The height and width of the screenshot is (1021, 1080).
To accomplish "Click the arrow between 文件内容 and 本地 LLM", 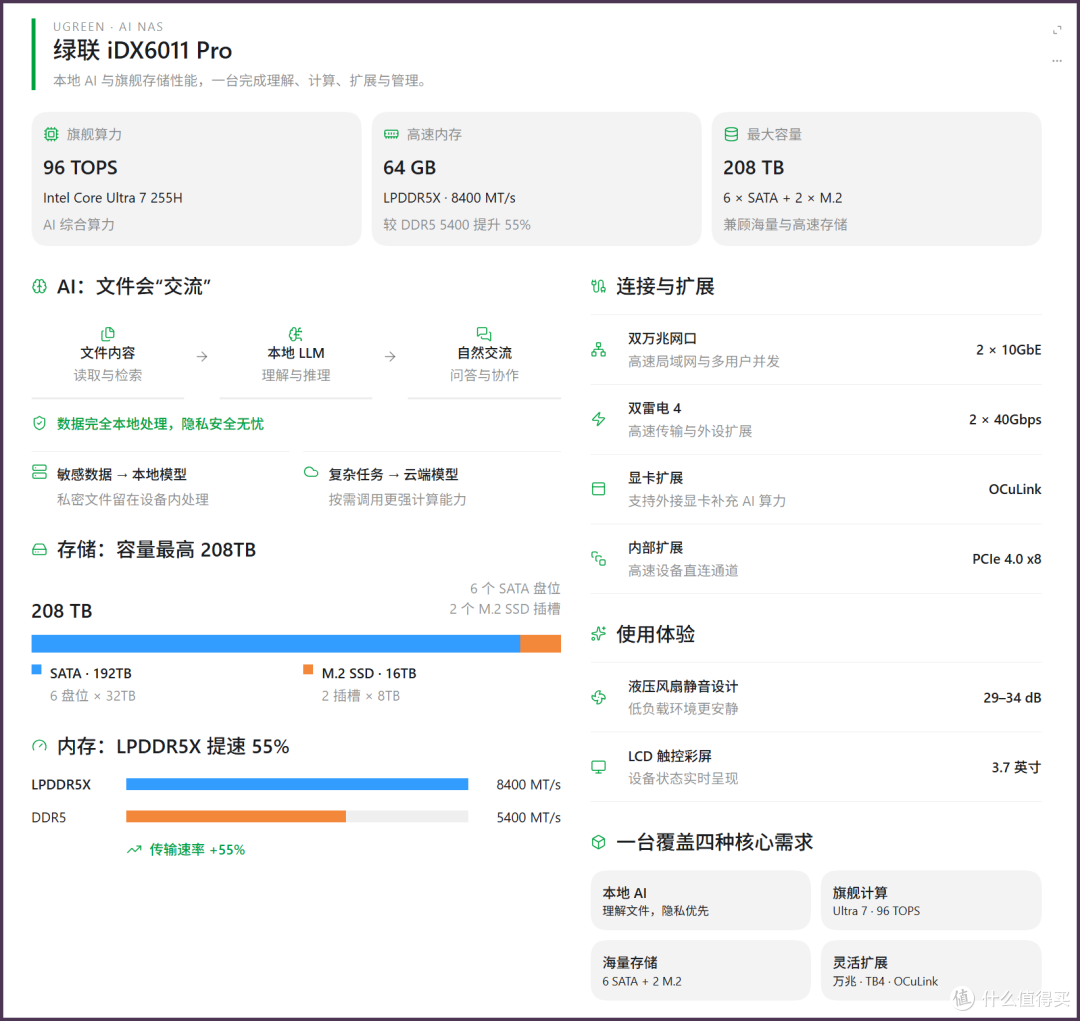I will 202,356.
